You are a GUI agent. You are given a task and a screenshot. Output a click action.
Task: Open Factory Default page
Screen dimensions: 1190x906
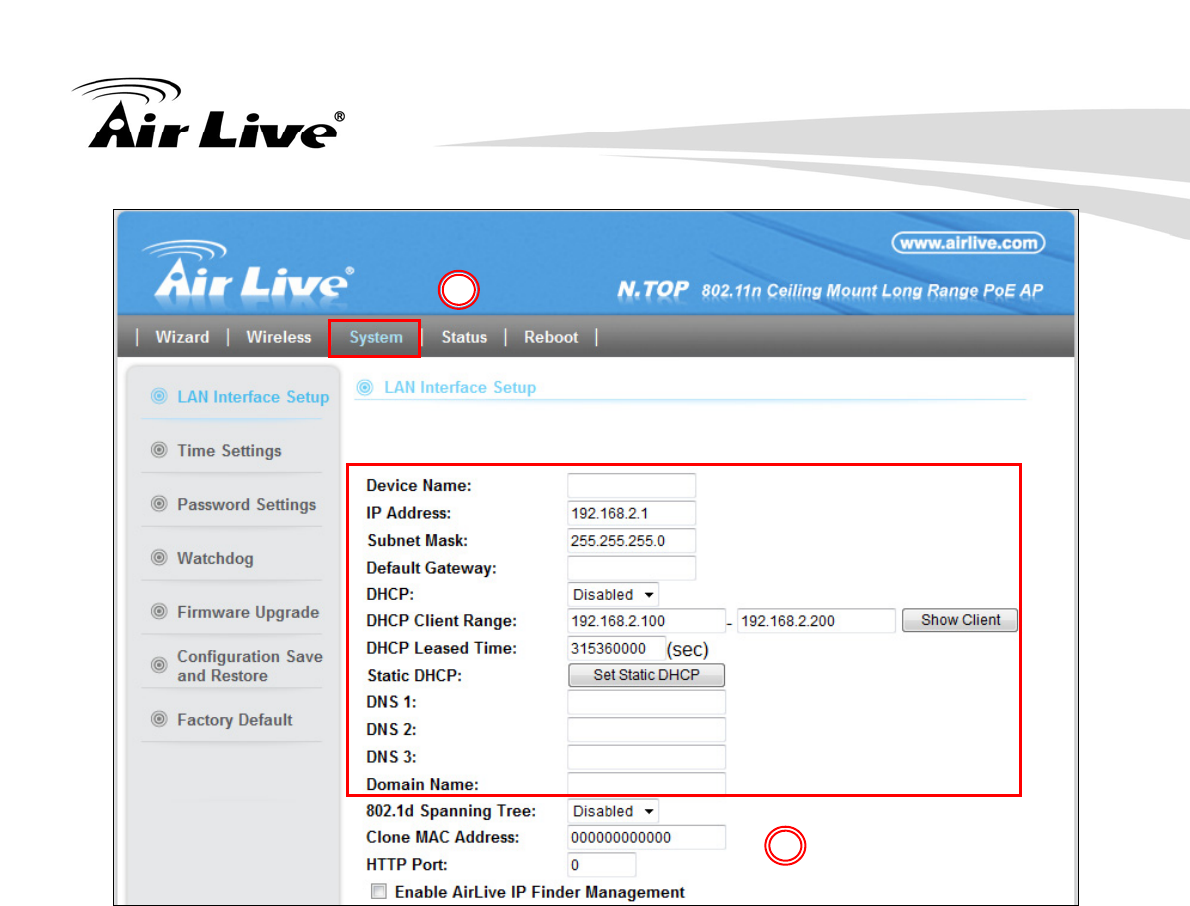[x=235, y=720]
